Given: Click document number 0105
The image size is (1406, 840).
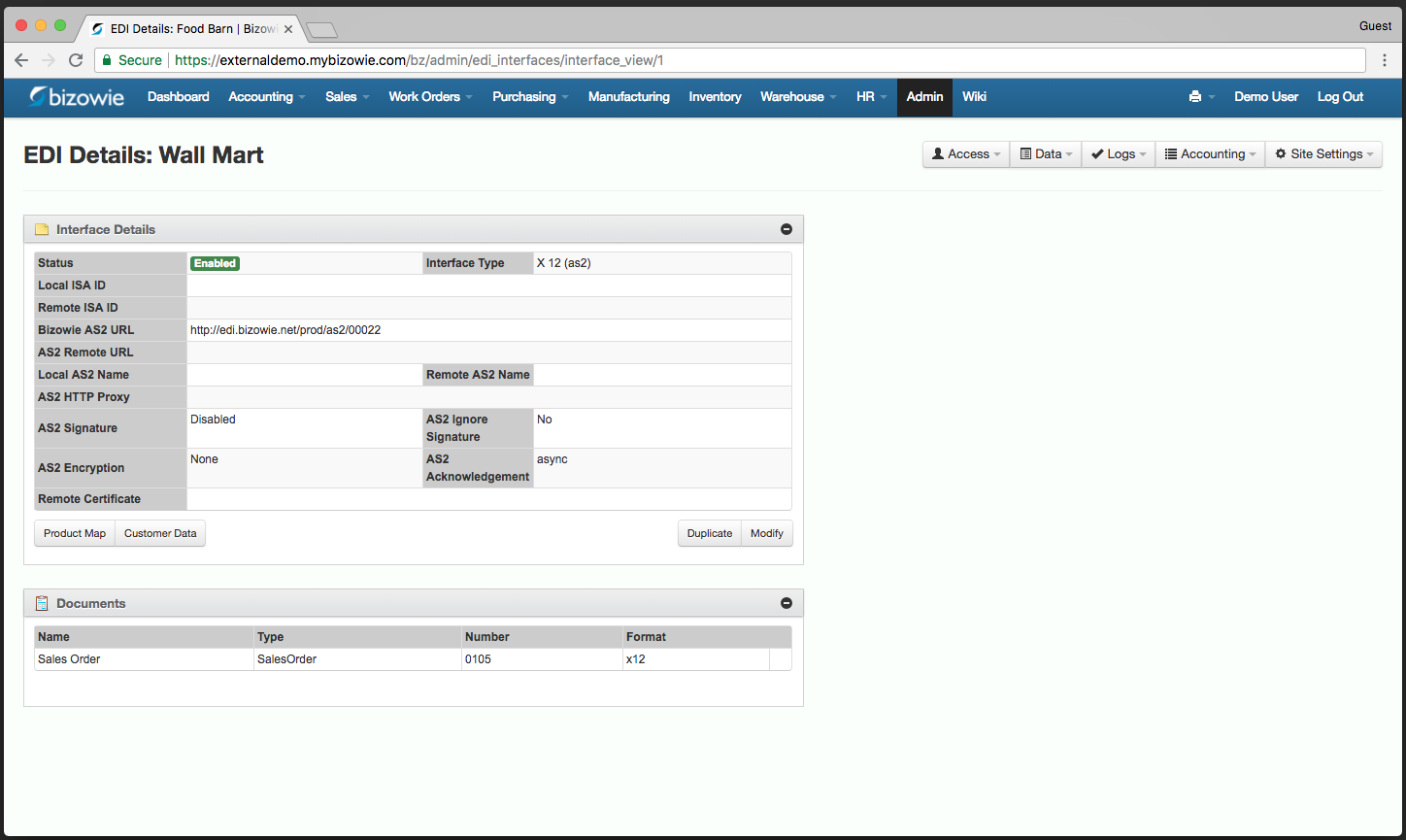Looking at the screenshot, I should tap(479, 659).
